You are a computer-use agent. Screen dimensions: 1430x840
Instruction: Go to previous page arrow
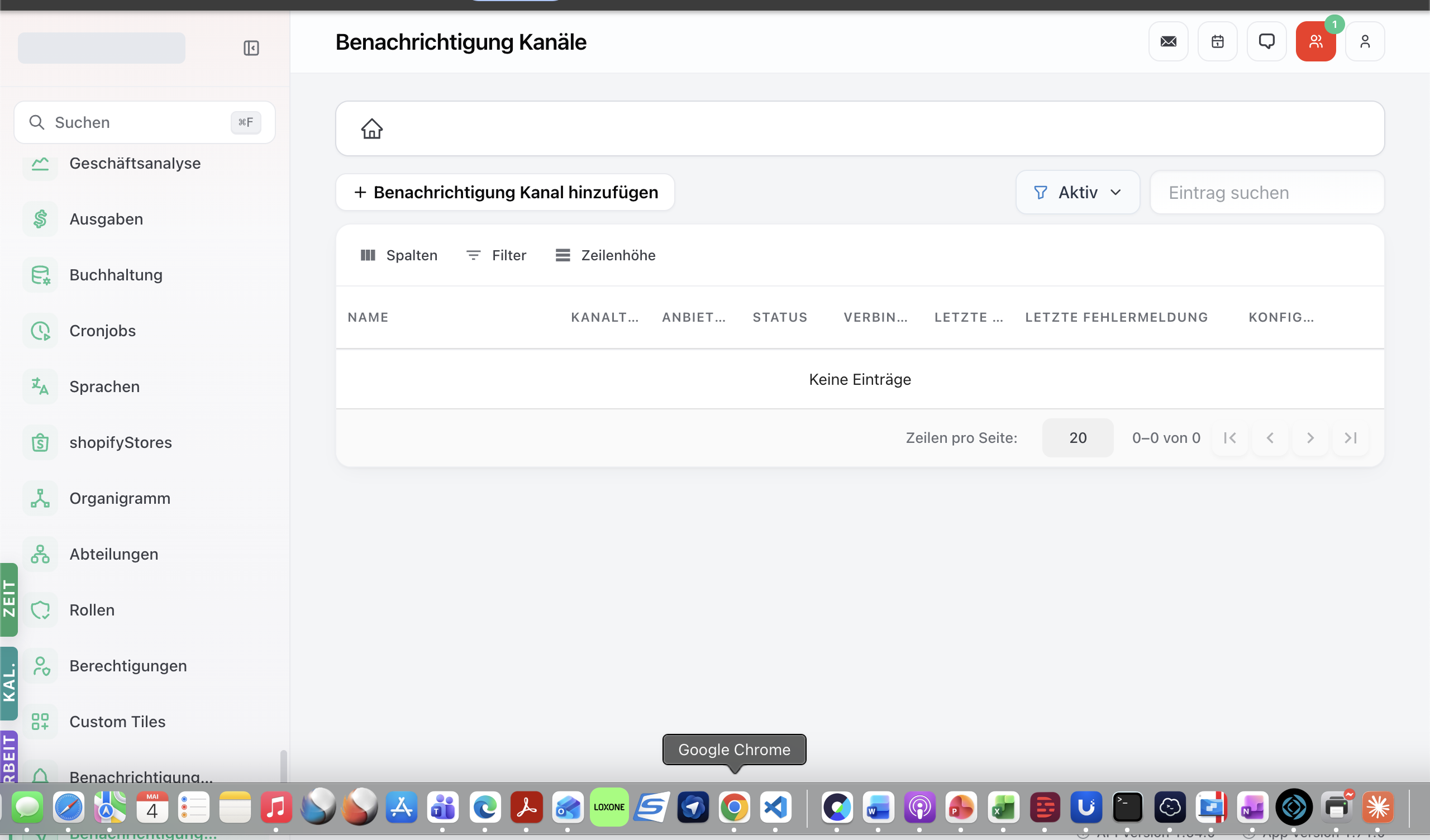click(x=1270, y=438)
